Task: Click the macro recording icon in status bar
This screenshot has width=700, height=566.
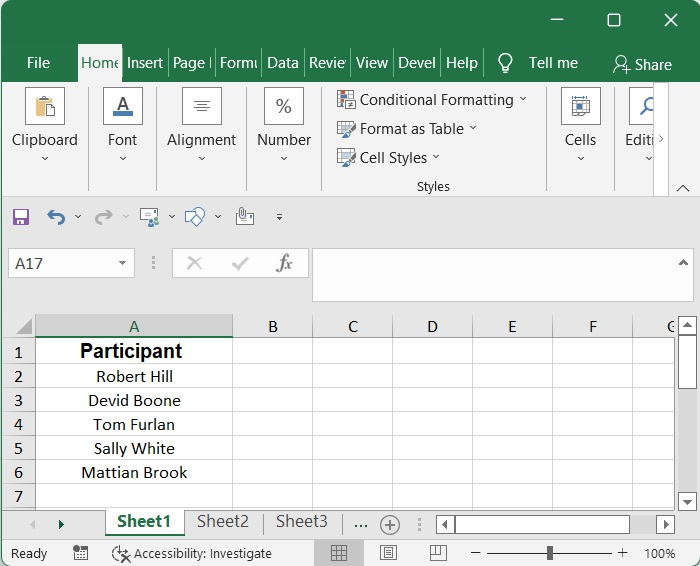Action: [x=81, y=553]
